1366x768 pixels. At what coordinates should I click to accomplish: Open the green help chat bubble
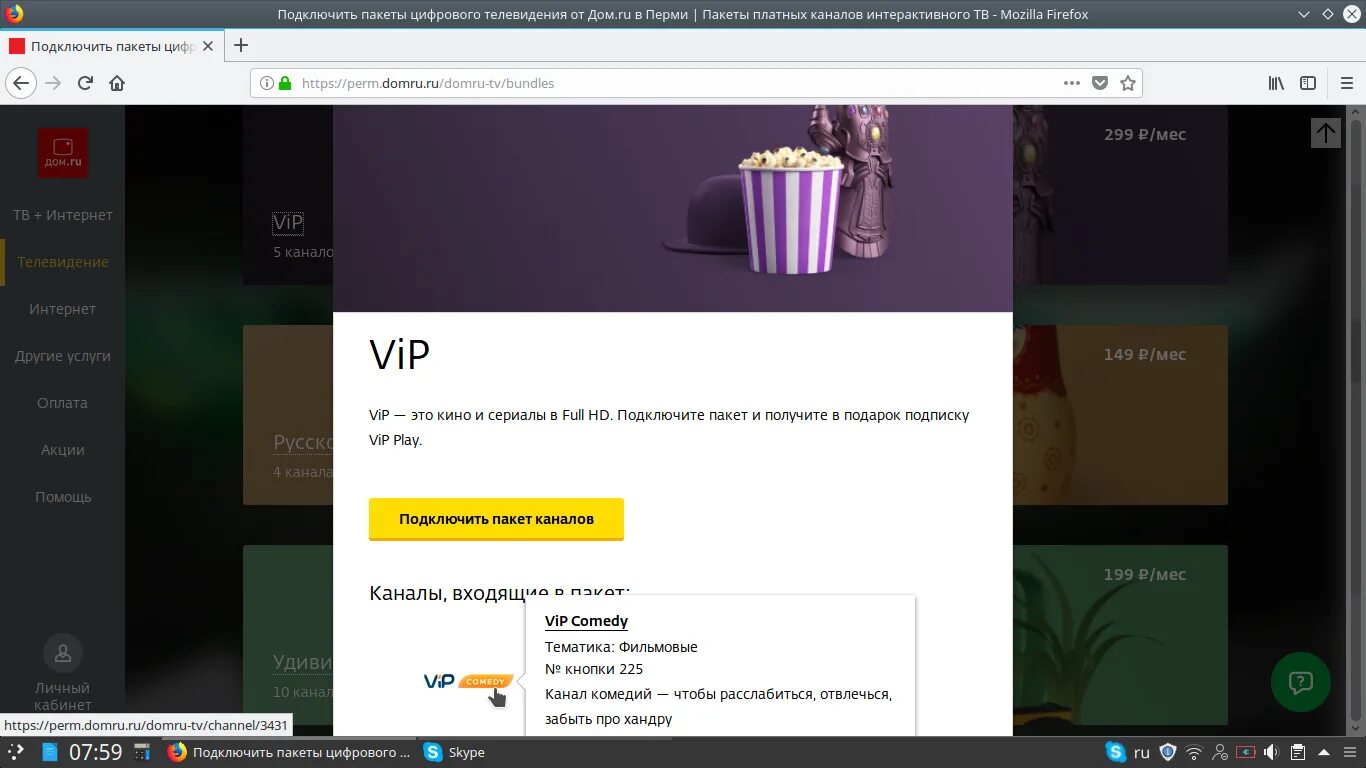pyautogui.click(x=1300, y=682)
